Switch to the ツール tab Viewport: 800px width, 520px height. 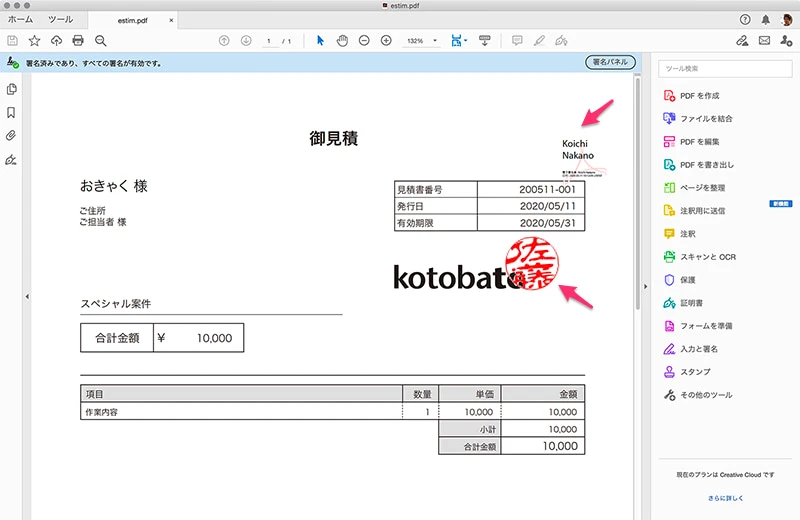tap(60, 19)
